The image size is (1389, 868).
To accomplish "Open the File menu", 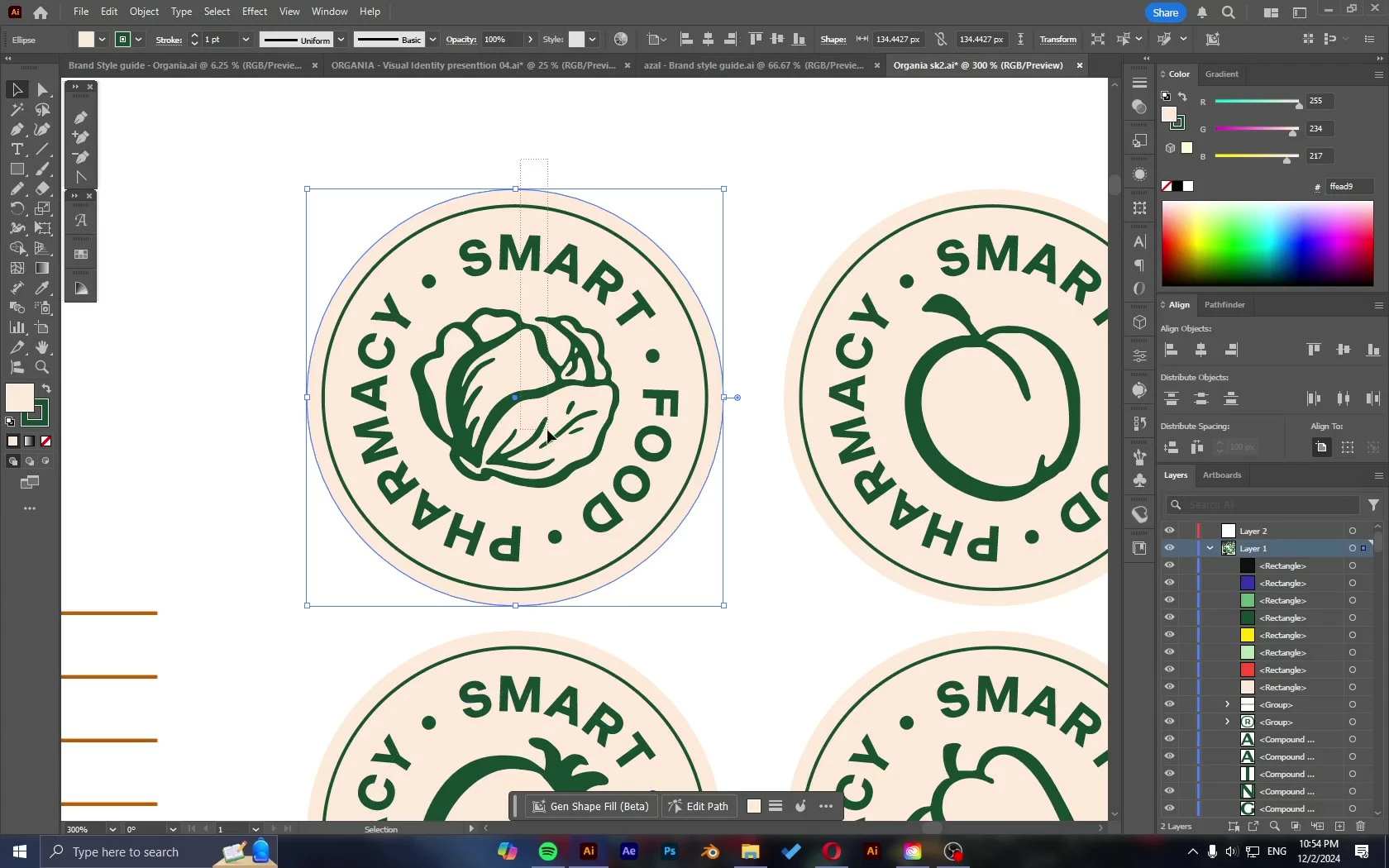I will coord(81,12).
